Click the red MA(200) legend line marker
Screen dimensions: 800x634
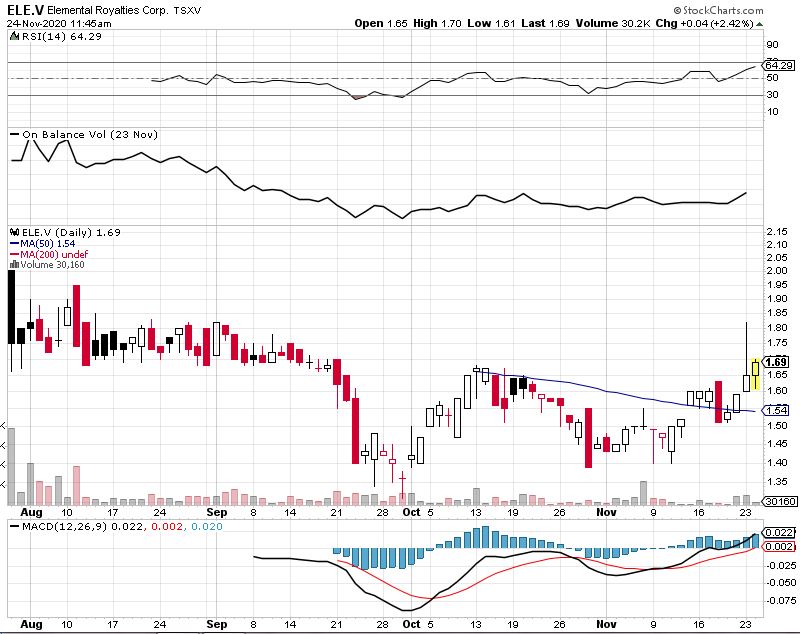click(x=14, y=254)
